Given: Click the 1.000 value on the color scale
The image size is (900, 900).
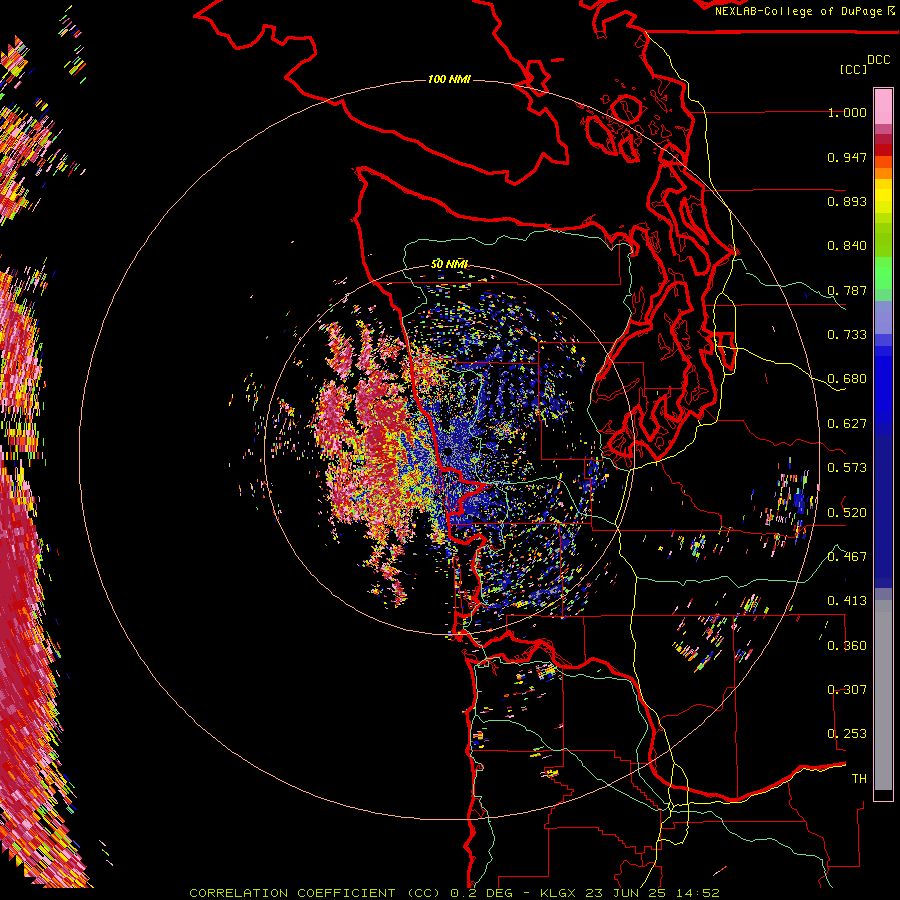Looking at the screenshot, I should [x=847, y=112].
